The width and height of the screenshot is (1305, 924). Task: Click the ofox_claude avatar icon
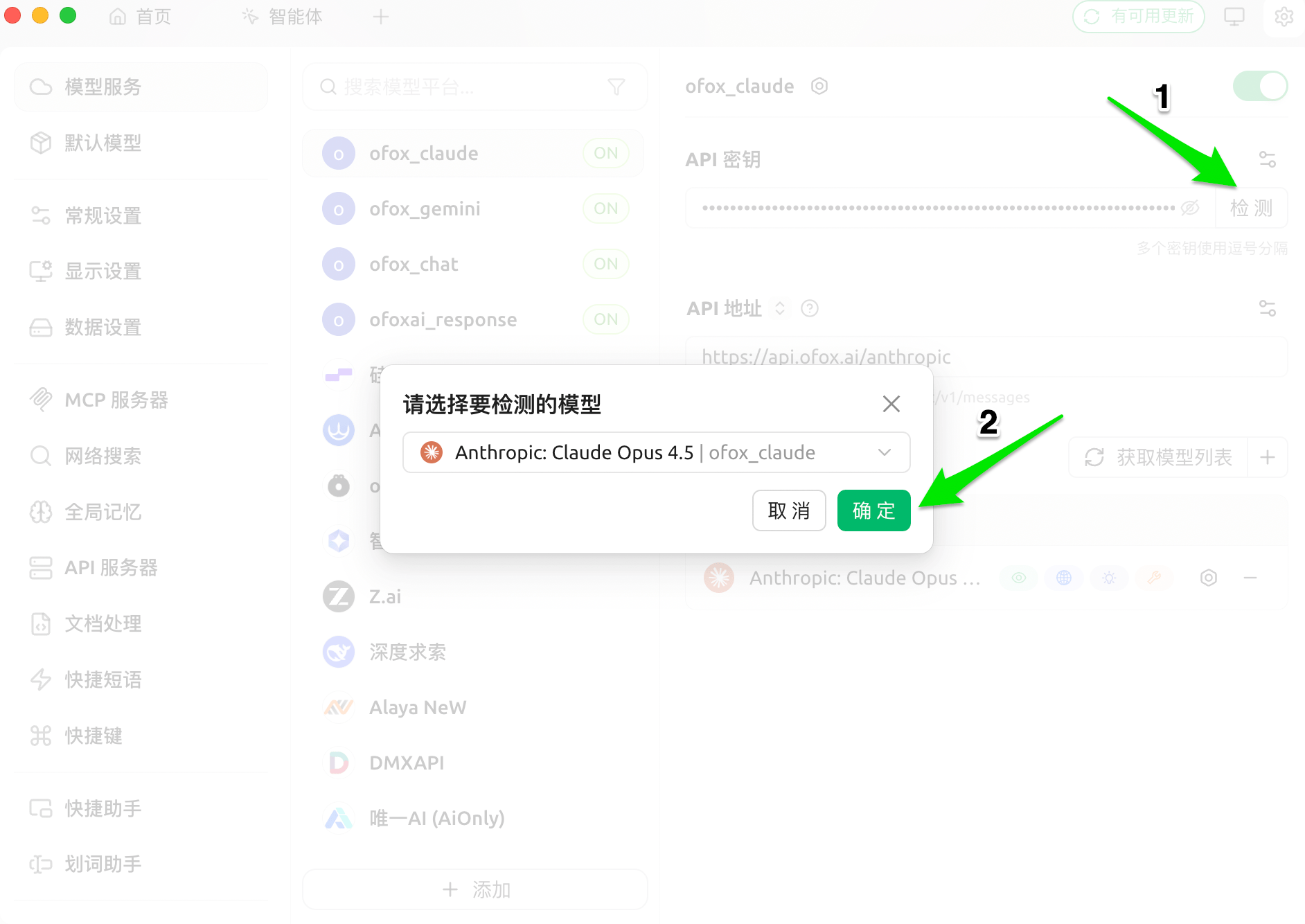(x=339, y=153)
